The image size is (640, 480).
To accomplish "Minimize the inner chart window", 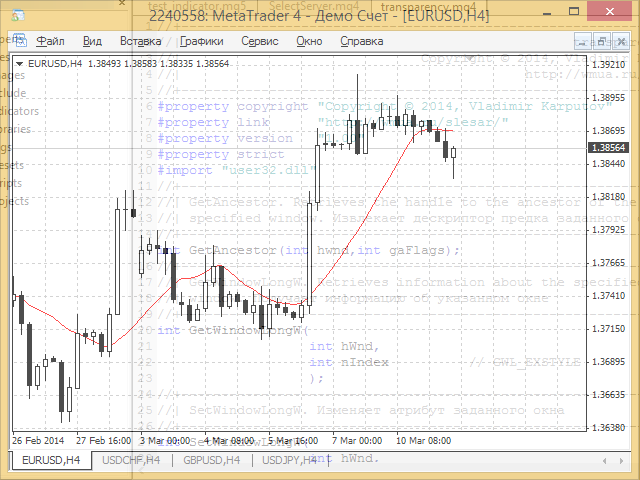I will (583, 41).
